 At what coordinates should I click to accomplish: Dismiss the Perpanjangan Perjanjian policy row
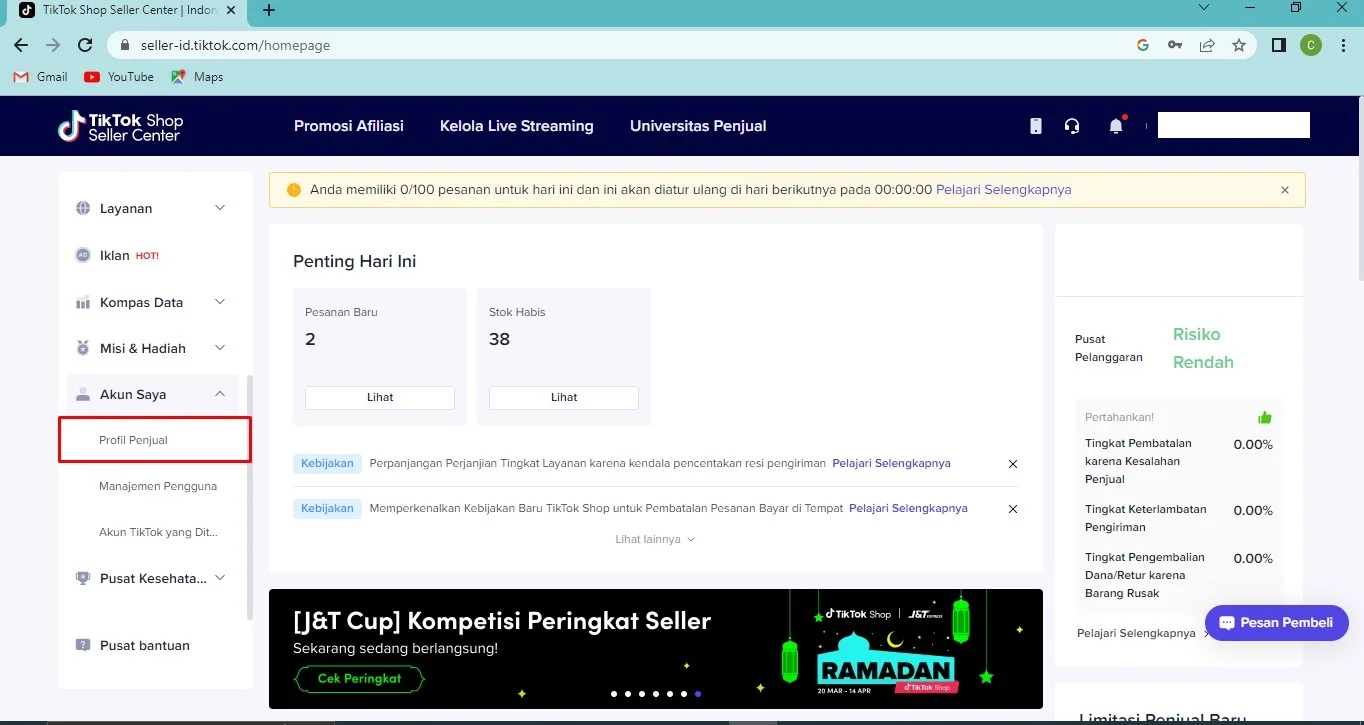coord(1012,464)
